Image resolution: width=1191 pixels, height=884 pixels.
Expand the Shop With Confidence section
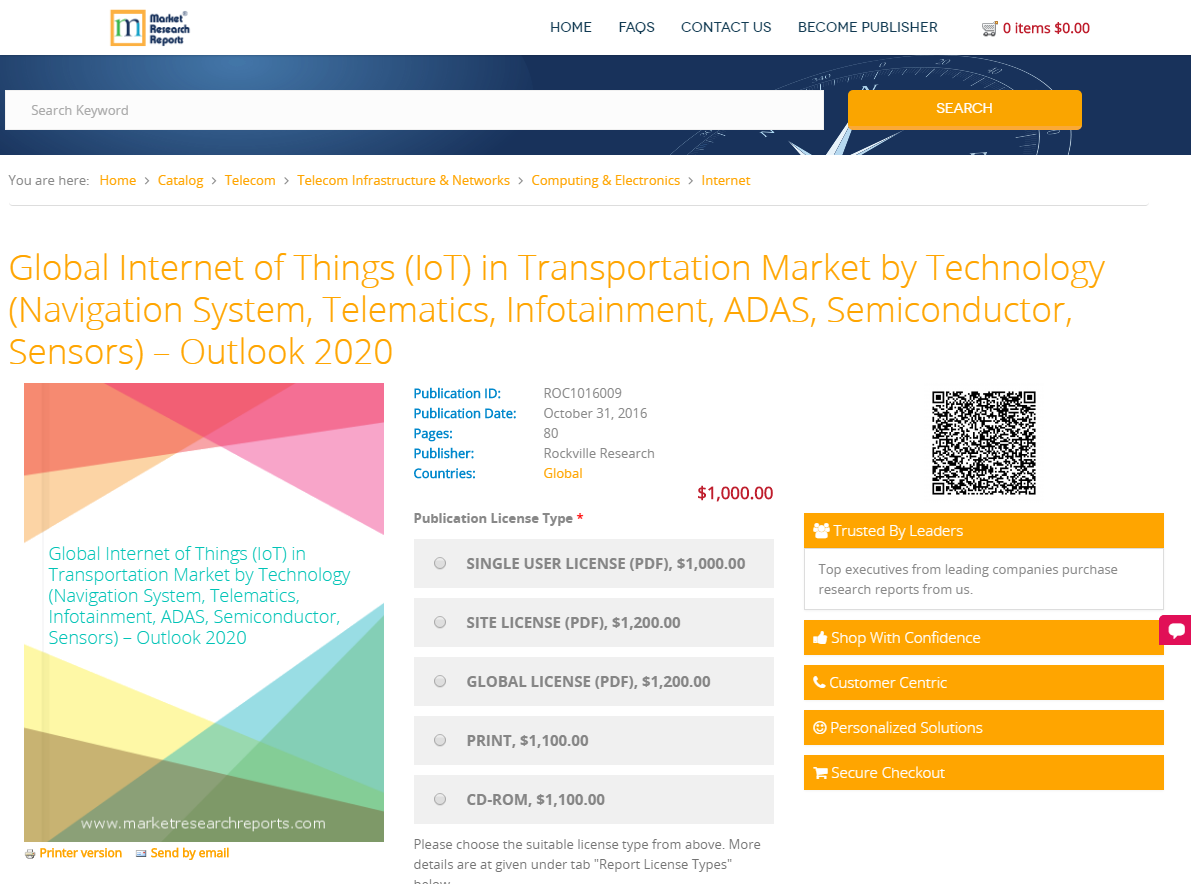984,638
